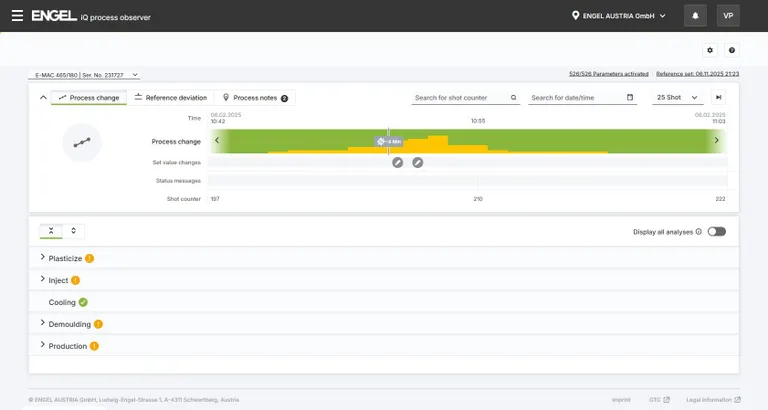This screenshot has height=410, width=768.
Task: Click the Process notes count badge
Action: (285, 98)
